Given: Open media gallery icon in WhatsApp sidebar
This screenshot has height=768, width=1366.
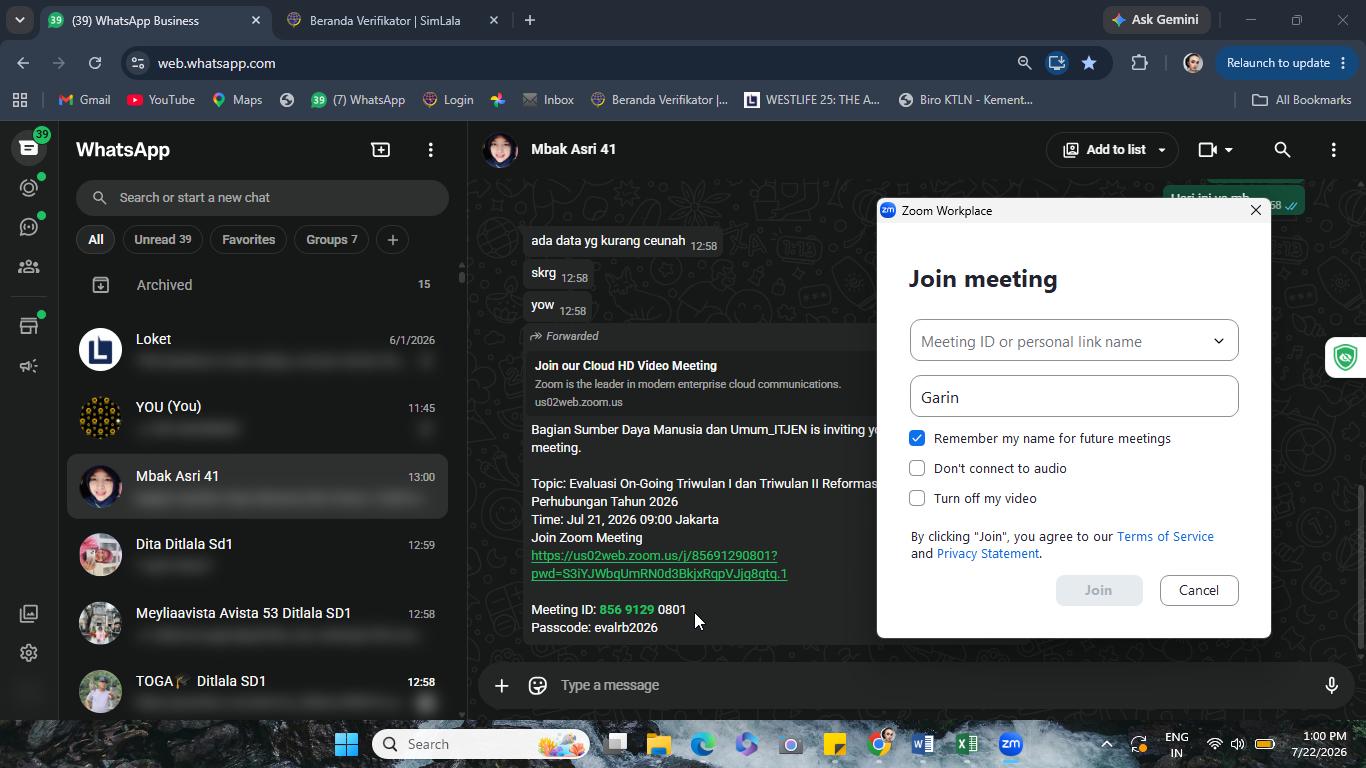Looking at the screenshot, I should click(29, 613).
